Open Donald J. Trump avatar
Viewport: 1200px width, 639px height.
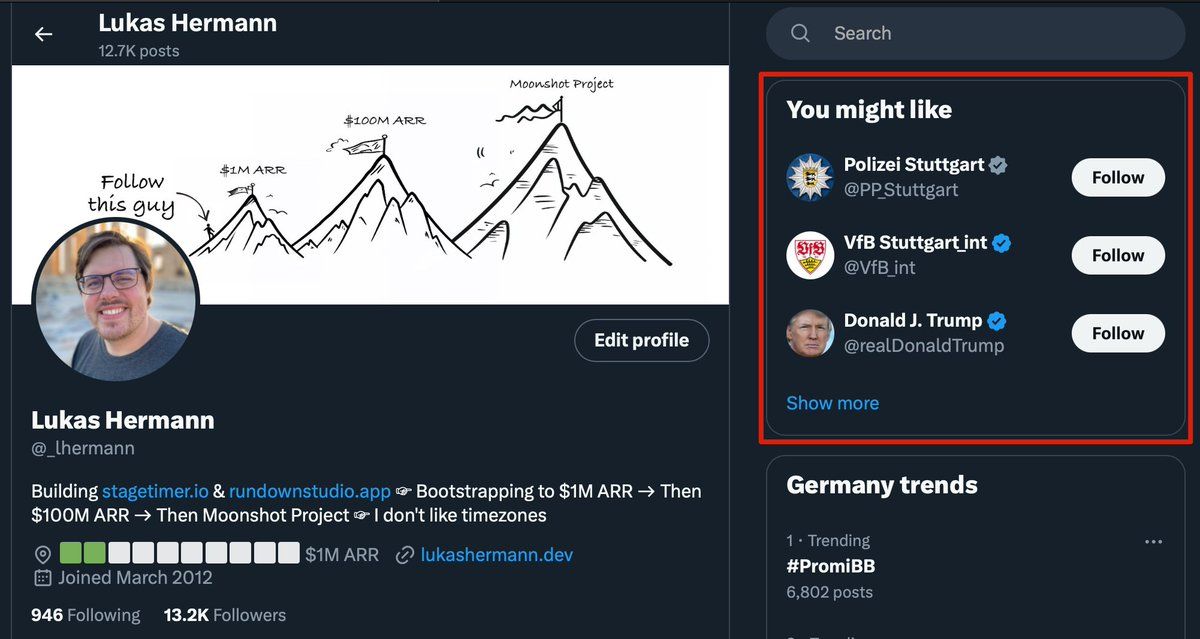[x=810, y=333]
